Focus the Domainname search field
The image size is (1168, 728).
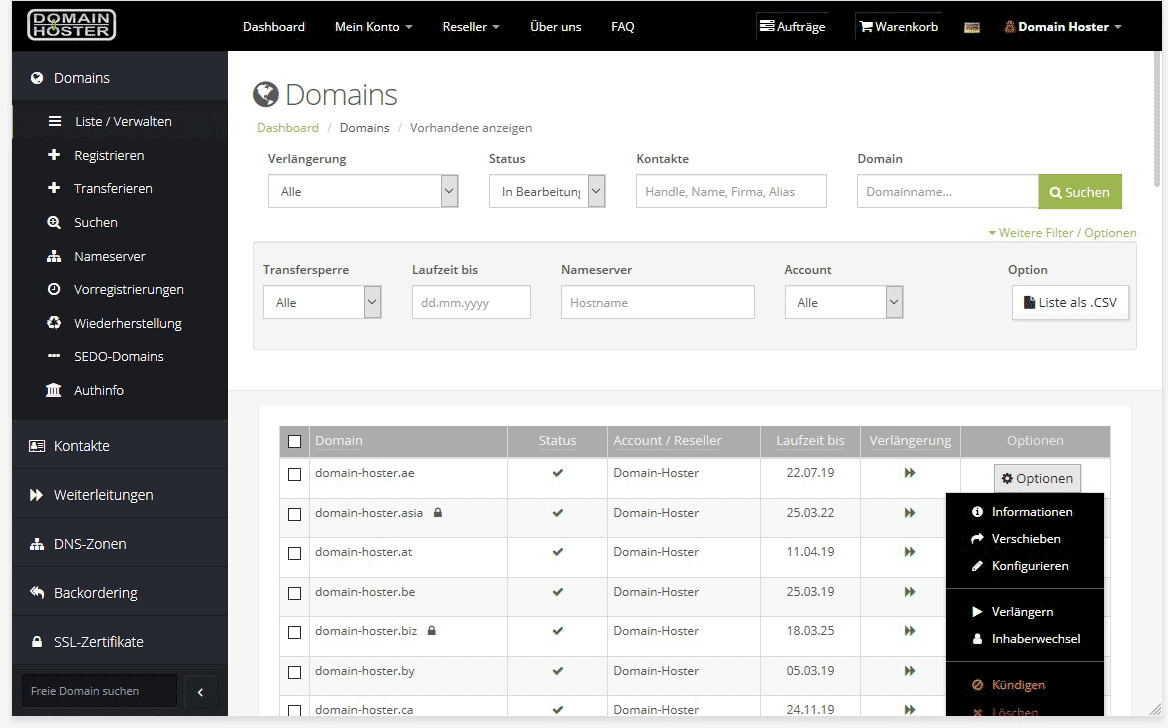pyautogui.click(x=948, y=192)
